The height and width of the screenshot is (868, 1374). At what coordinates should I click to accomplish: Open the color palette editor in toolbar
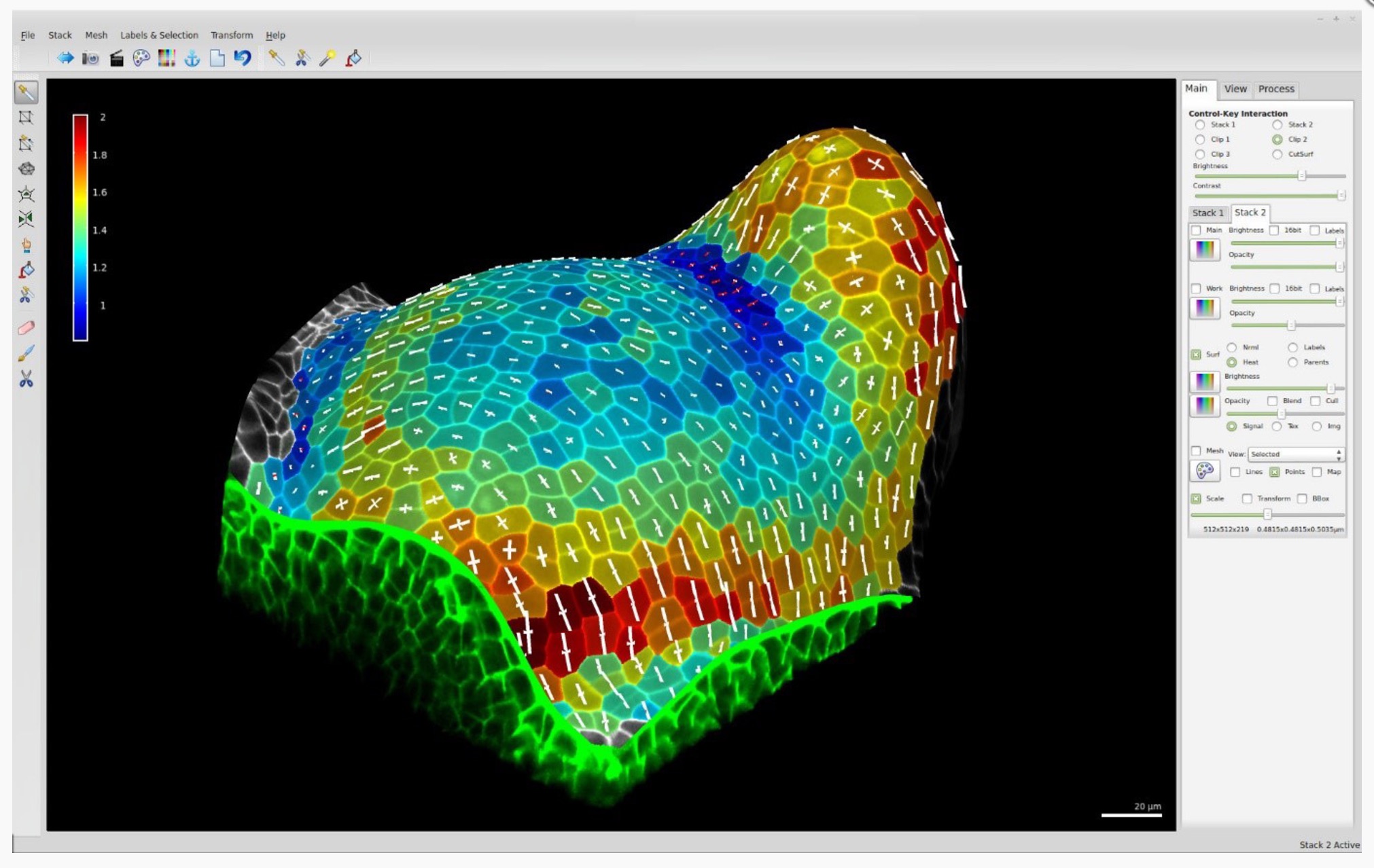(141, 58)
